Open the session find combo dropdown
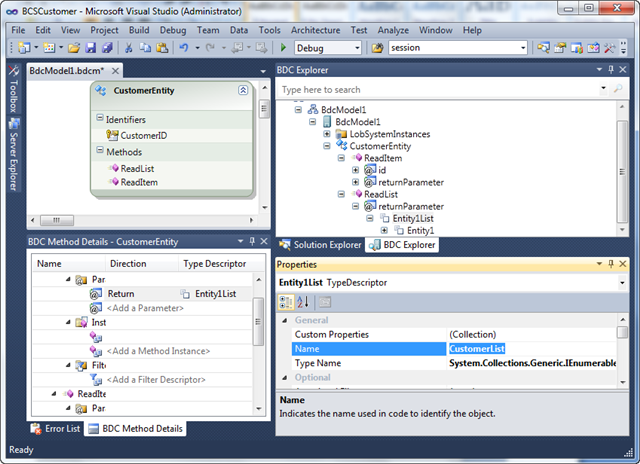 tap(523, 48)
